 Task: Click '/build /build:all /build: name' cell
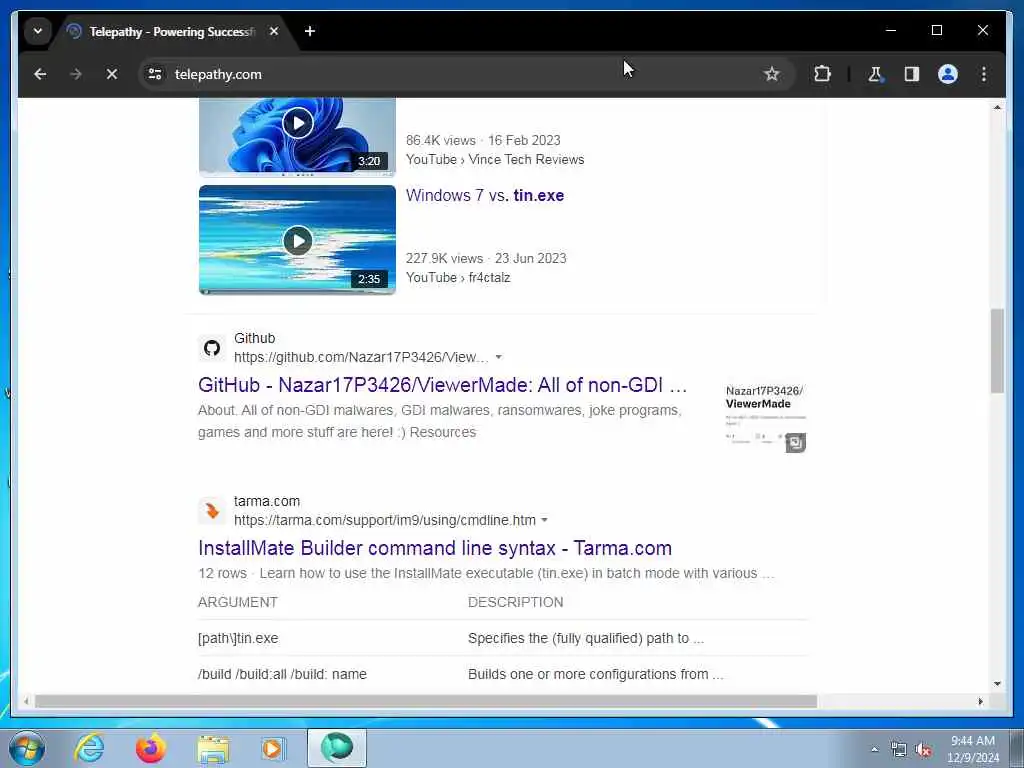tap(282, 674)
